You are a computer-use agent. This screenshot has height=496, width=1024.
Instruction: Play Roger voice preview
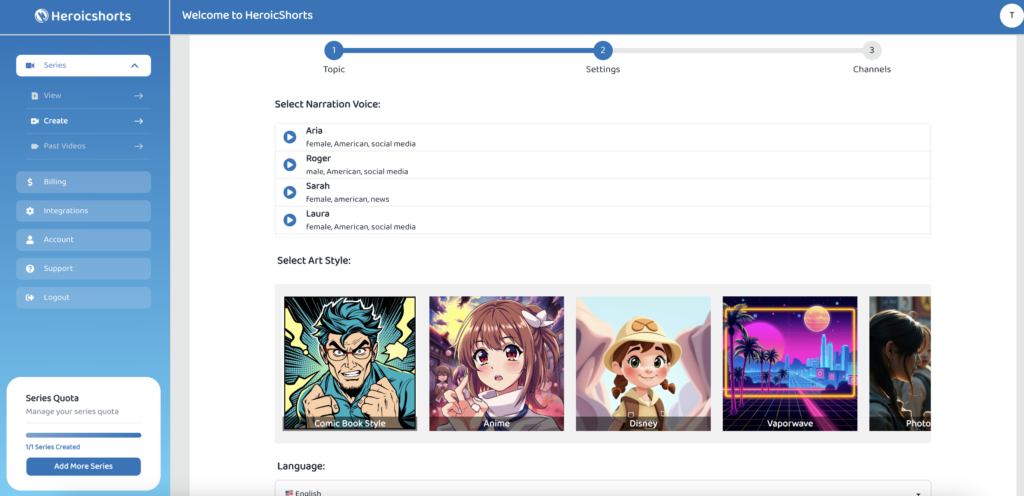[289, 164]
